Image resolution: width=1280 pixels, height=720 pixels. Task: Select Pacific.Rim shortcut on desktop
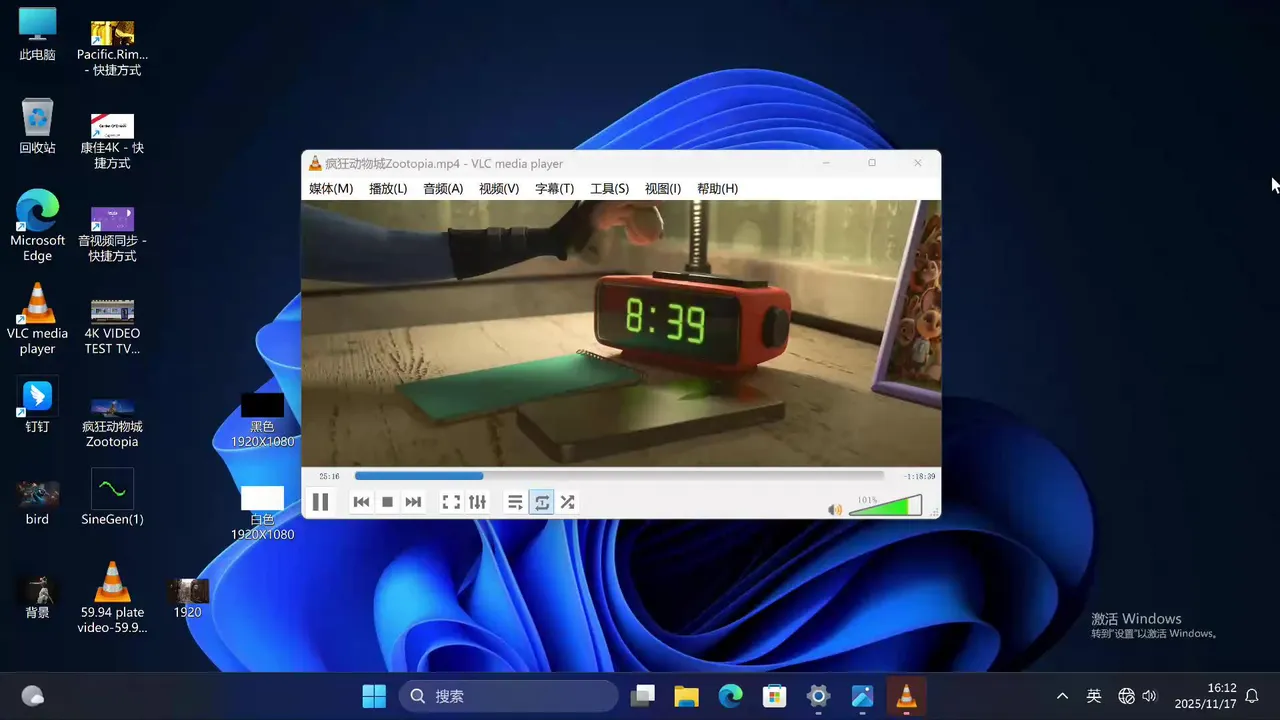click(x=112, y=48)
